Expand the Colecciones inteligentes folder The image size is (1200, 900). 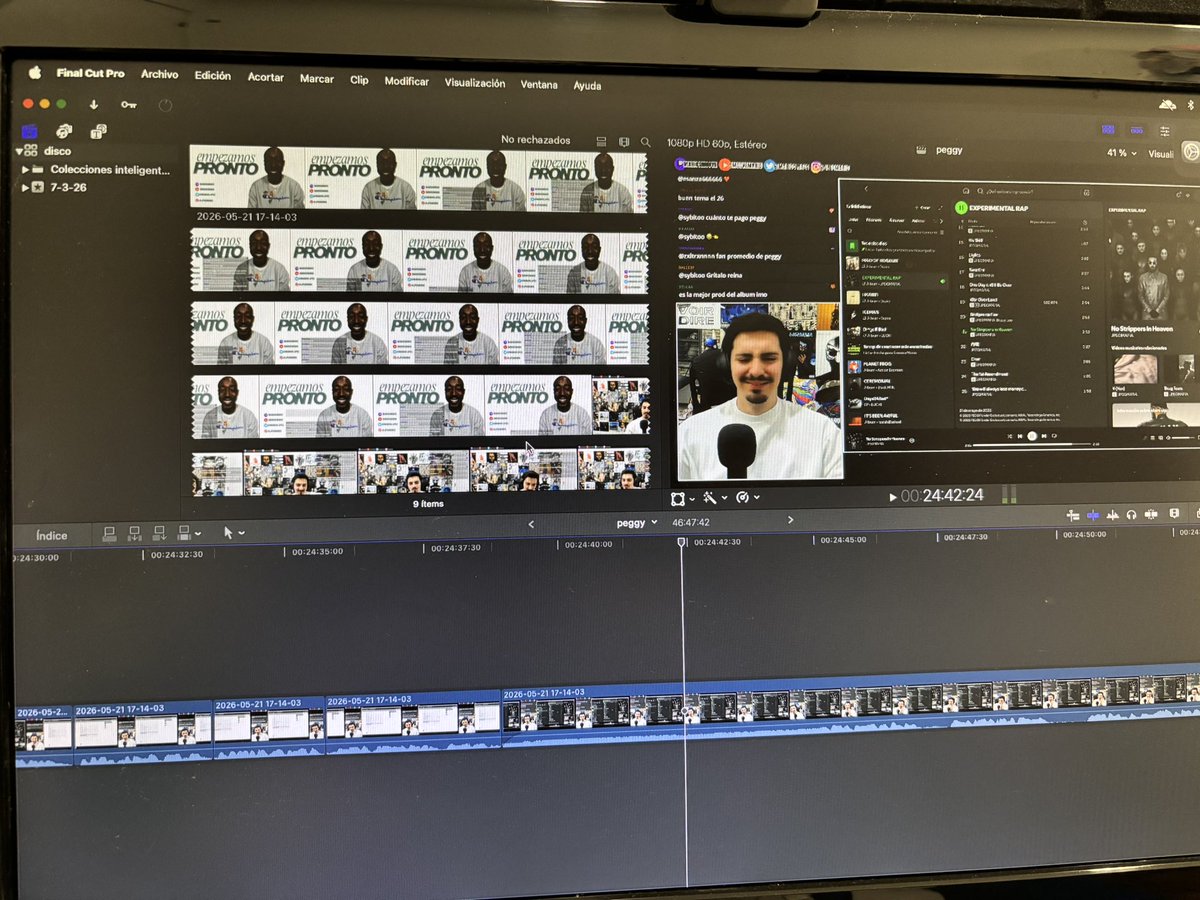point(26,170)
